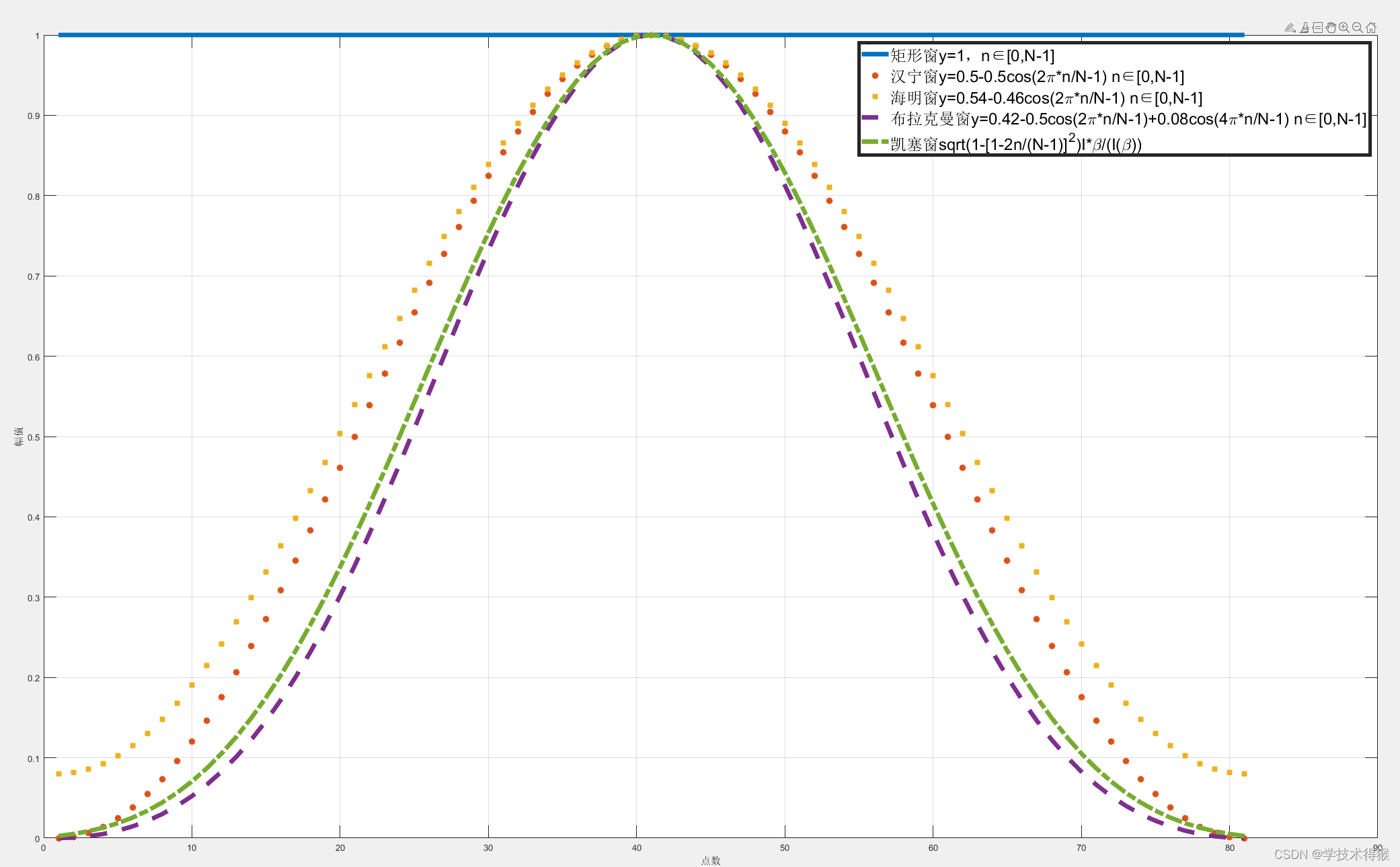Restore view with home icon

1371,28
